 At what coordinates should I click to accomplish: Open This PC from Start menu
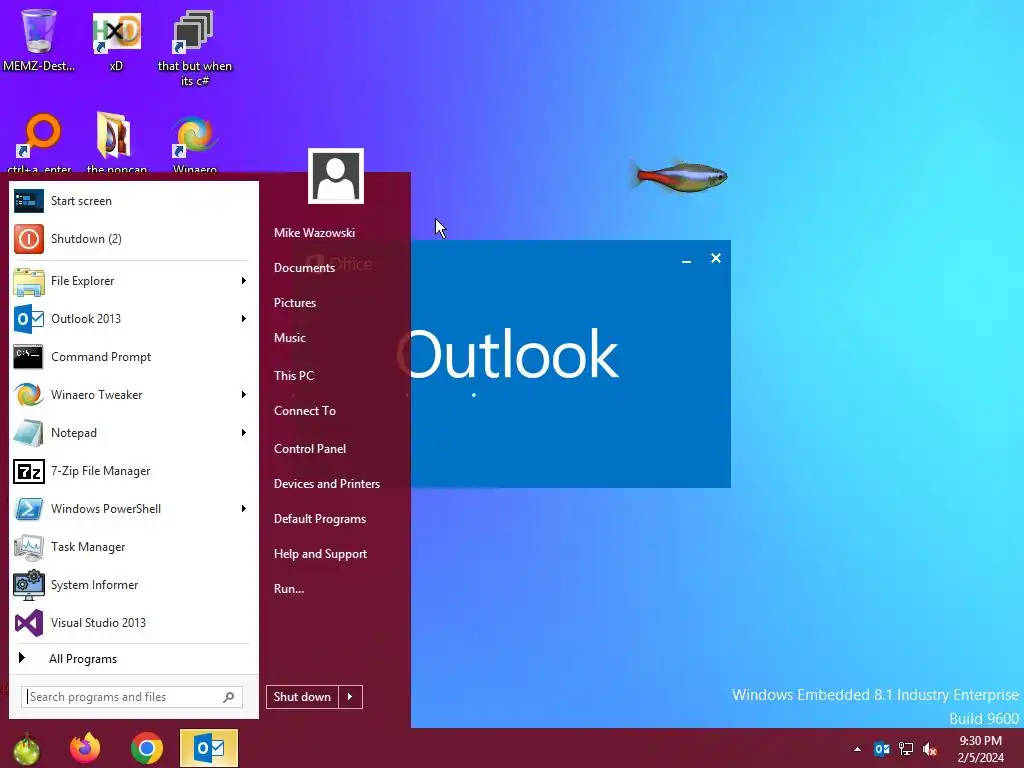(294, 376)
